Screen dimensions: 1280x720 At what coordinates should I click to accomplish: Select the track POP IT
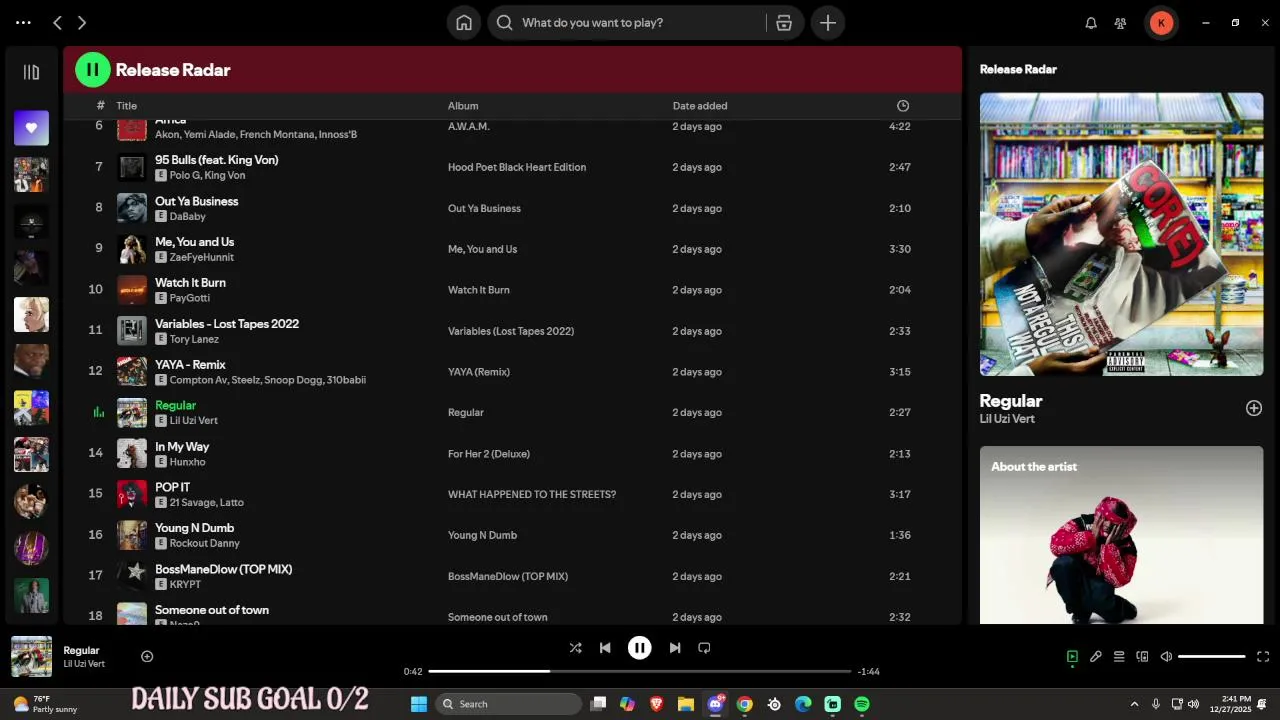[172, 488]
